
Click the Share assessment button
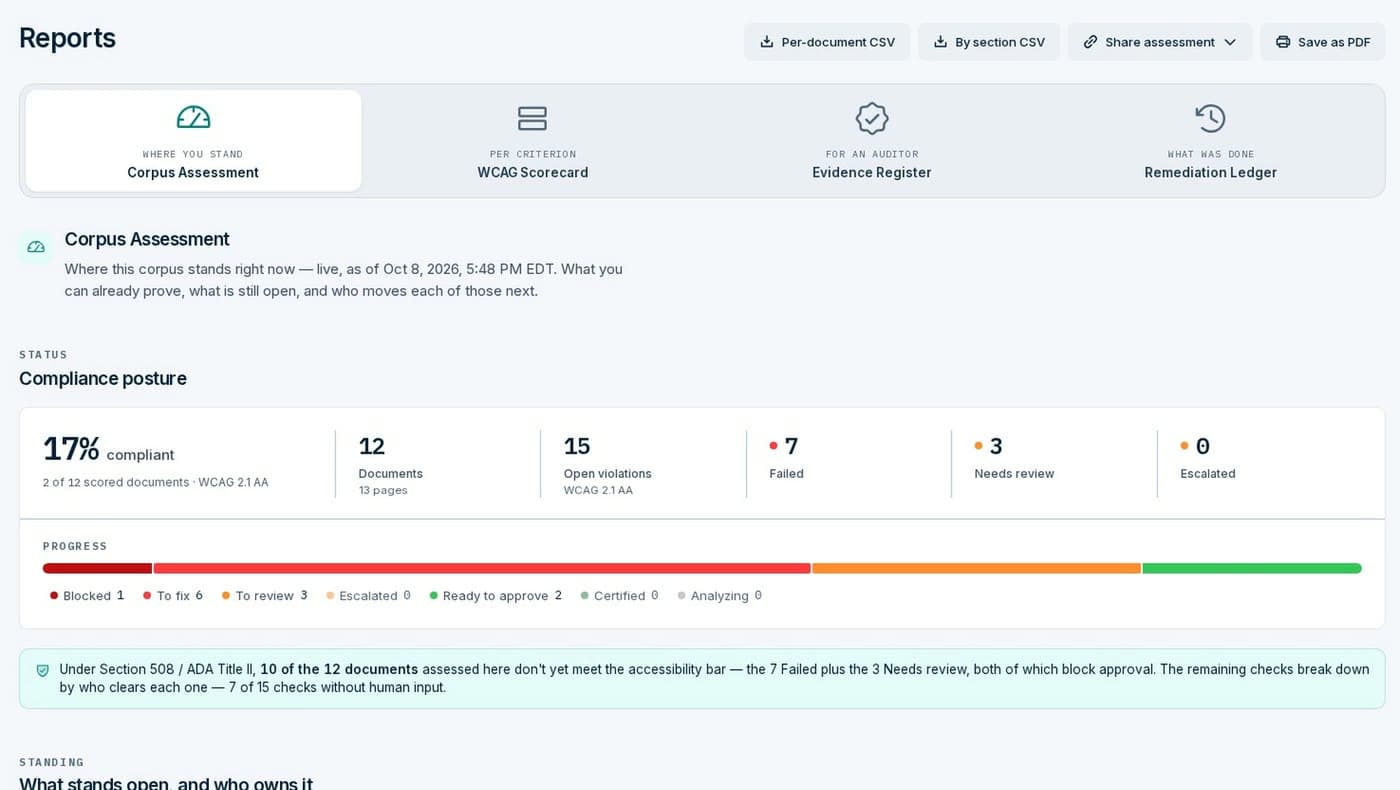pos(1160,42)
